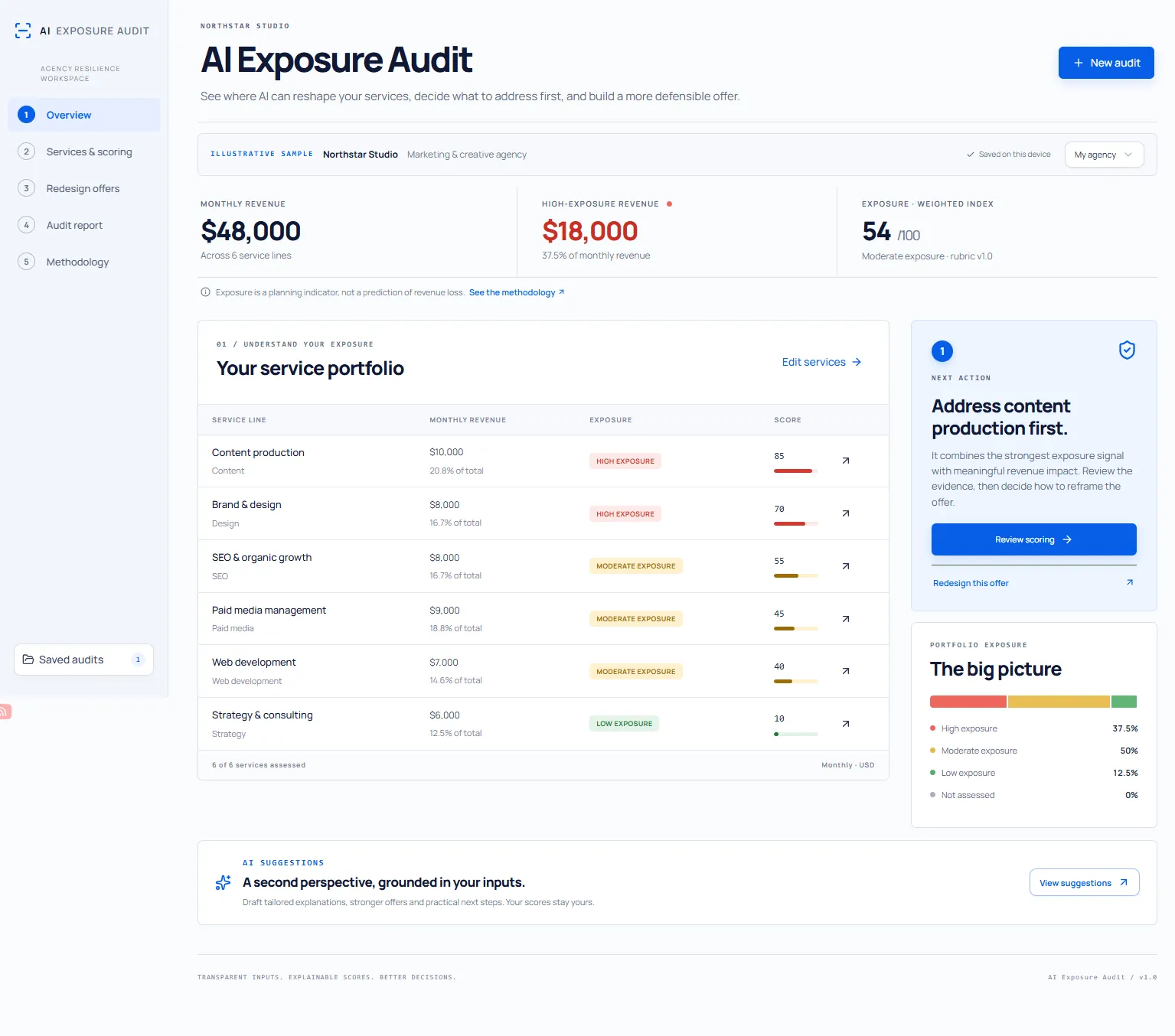Click the green low exposure bar segment
1175x1036 pixels.
[1124, 702]
